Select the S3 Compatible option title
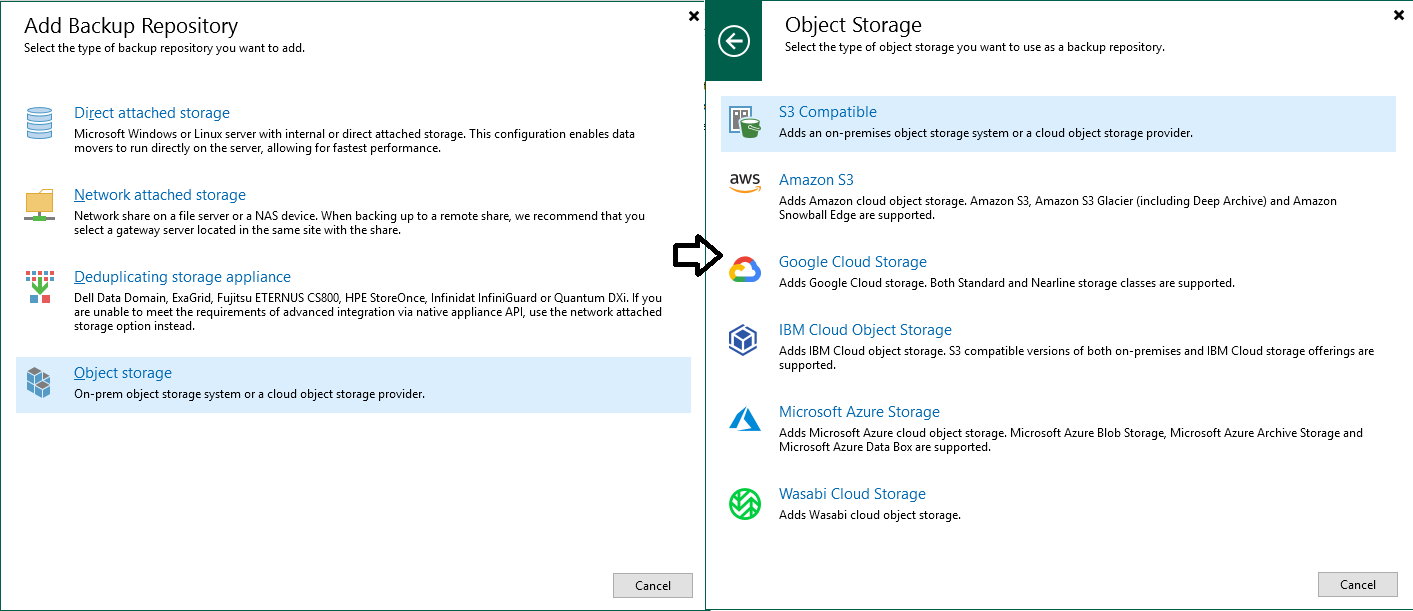Image resolution: width=1413 pixels, height=611 pixels. point(828,112)
